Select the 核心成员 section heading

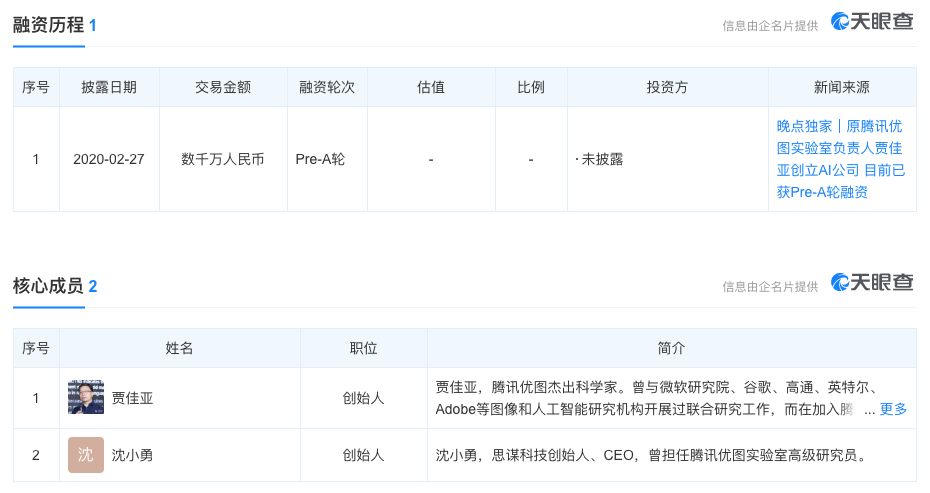tap(48, 286)
